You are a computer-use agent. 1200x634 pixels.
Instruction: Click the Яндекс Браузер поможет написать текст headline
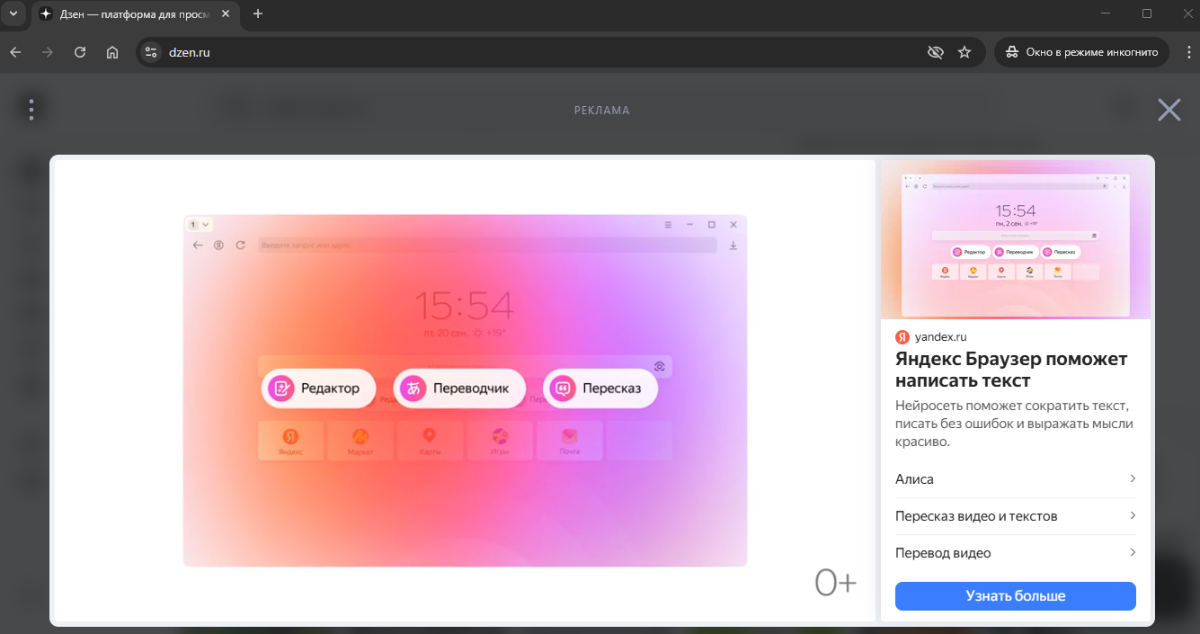pos(1011,369)
